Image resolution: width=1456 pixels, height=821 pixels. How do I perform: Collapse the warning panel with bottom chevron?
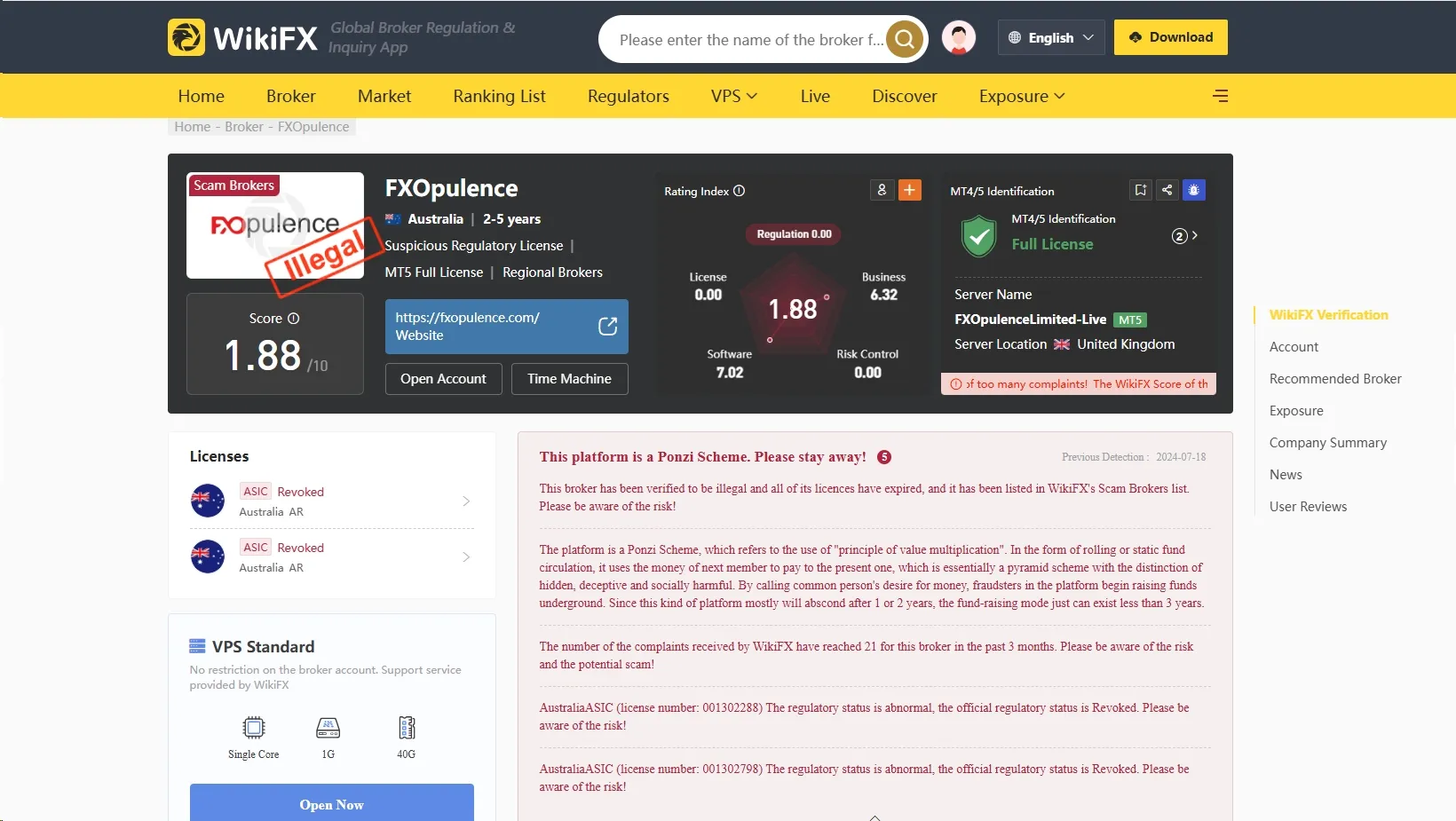(874, 817)
